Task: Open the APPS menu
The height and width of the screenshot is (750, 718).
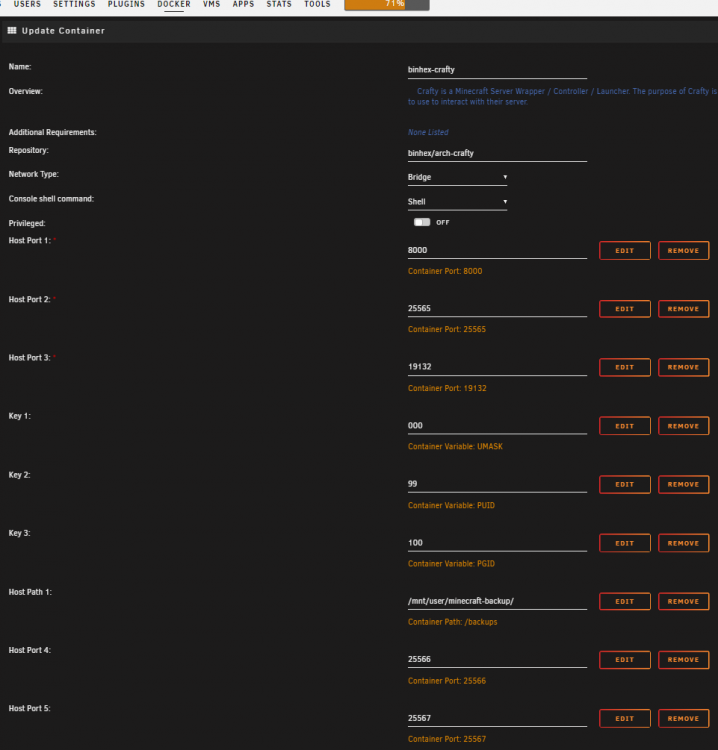Action: (x=243, y=4)
